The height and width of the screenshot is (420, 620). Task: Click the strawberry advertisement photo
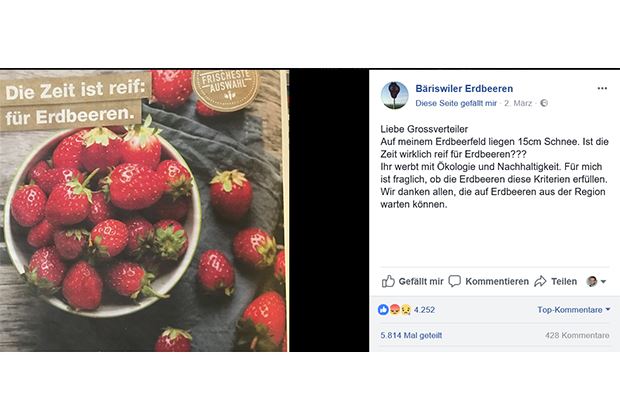tap(144, 210)
